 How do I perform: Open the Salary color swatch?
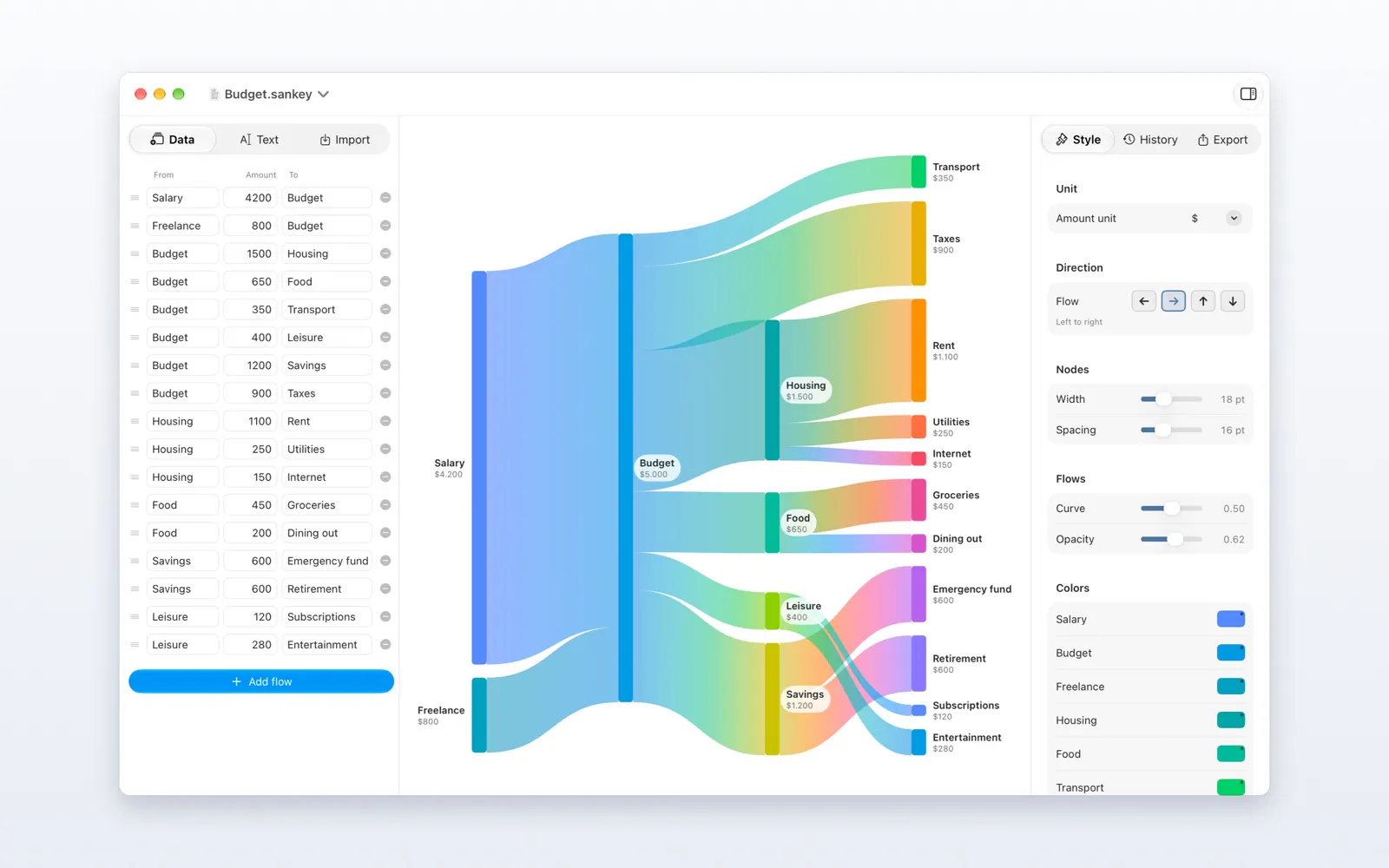(x=1231, y=619)
